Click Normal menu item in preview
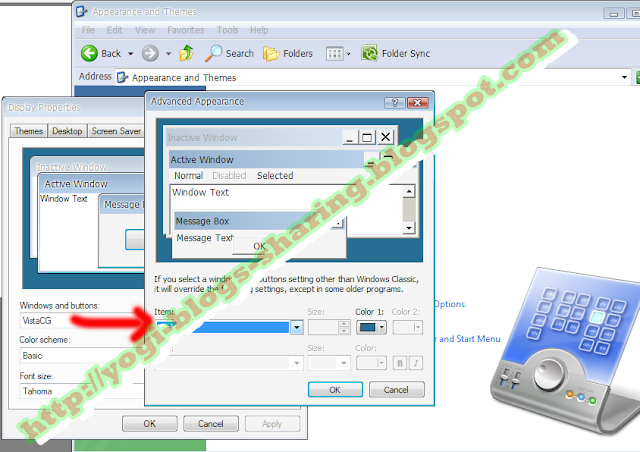The height and width of the screenshot is (452, 640). (189, 176)
